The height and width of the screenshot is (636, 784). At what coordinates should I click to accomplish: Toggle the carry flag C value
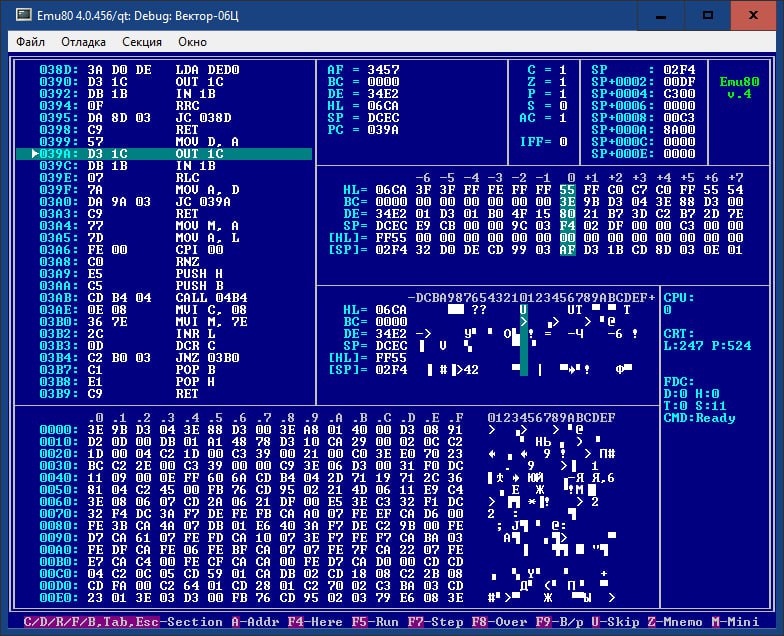point(562,69)
